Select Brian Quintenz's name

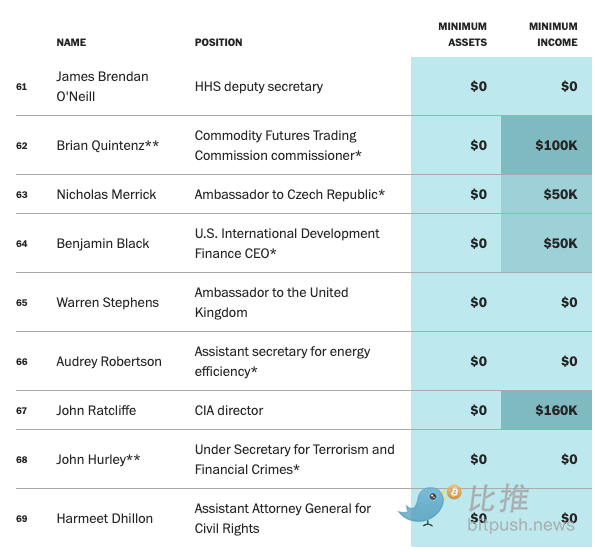(x=108, y=145)
